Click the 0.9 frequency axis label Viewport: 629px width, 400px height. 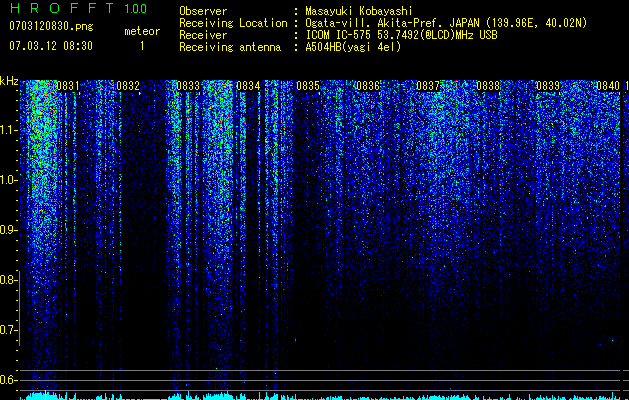8,230
